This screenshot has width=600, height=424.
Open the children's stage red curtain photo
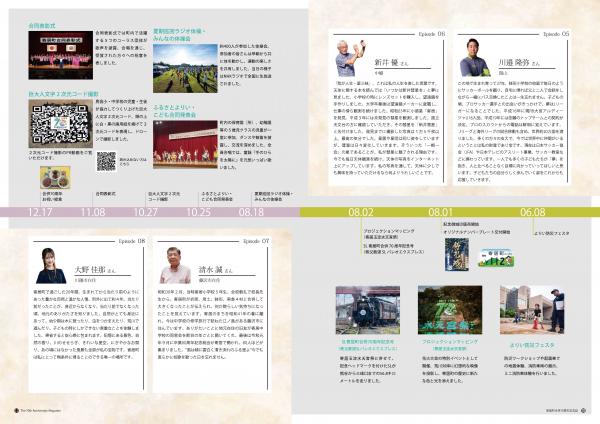click(185, 144)
